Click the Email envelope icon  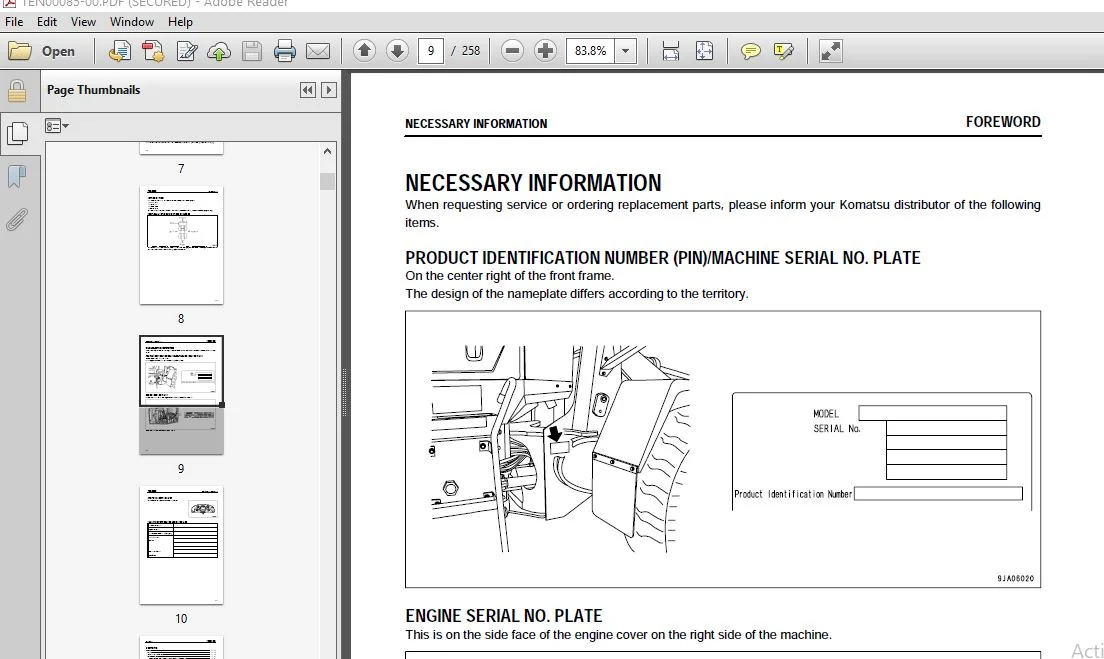tap(318, 51)
